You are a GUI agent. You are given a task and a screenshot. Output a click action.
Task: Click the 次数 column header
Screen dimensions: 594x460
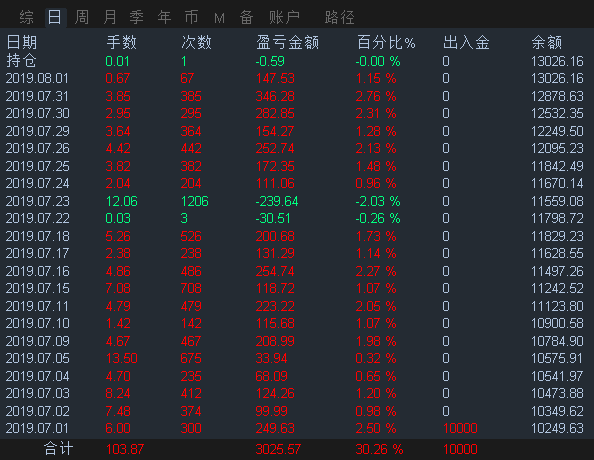tap(196, 42)
